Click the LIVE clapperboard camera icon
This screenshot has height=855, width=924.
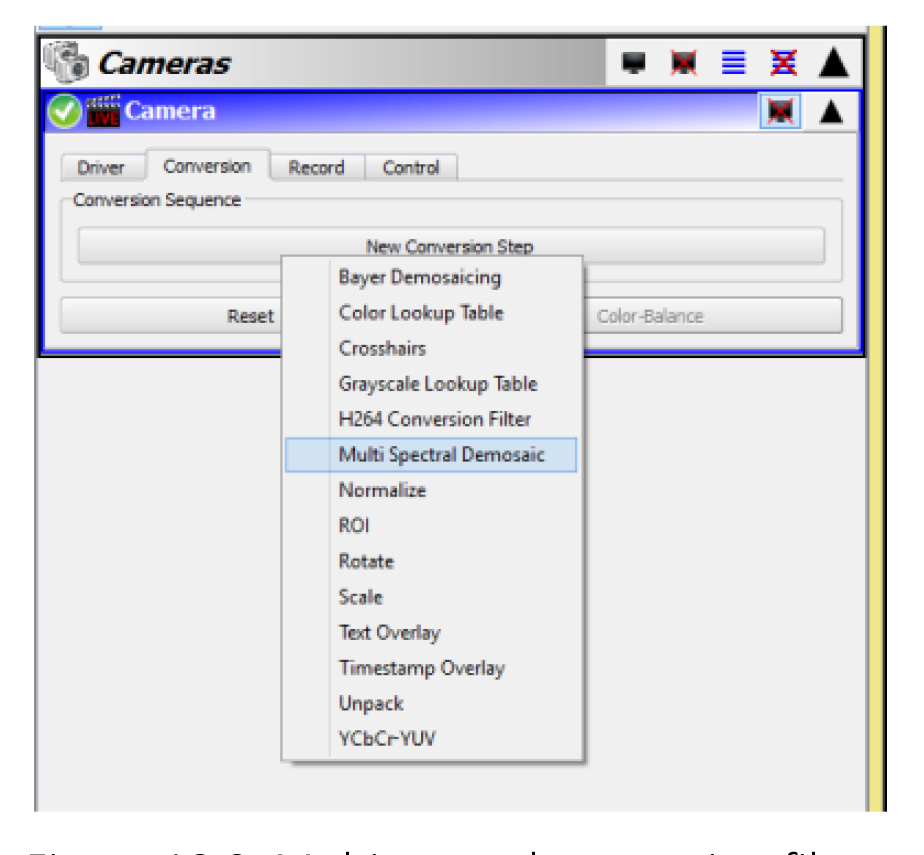pyautogui.click(x=104, y=111)
